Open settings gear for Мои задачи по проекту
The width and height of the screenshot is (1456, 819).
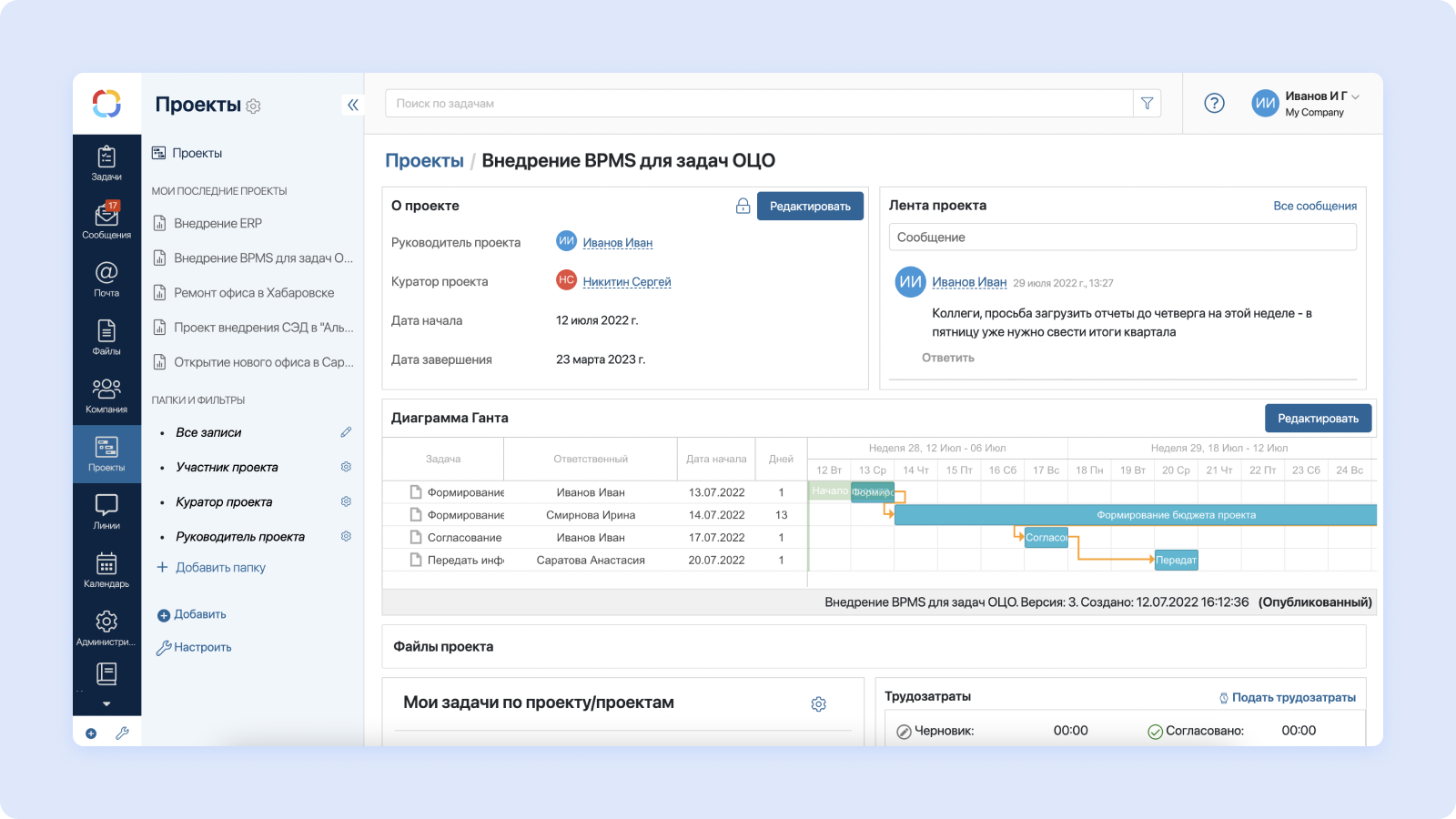(818, 704)
